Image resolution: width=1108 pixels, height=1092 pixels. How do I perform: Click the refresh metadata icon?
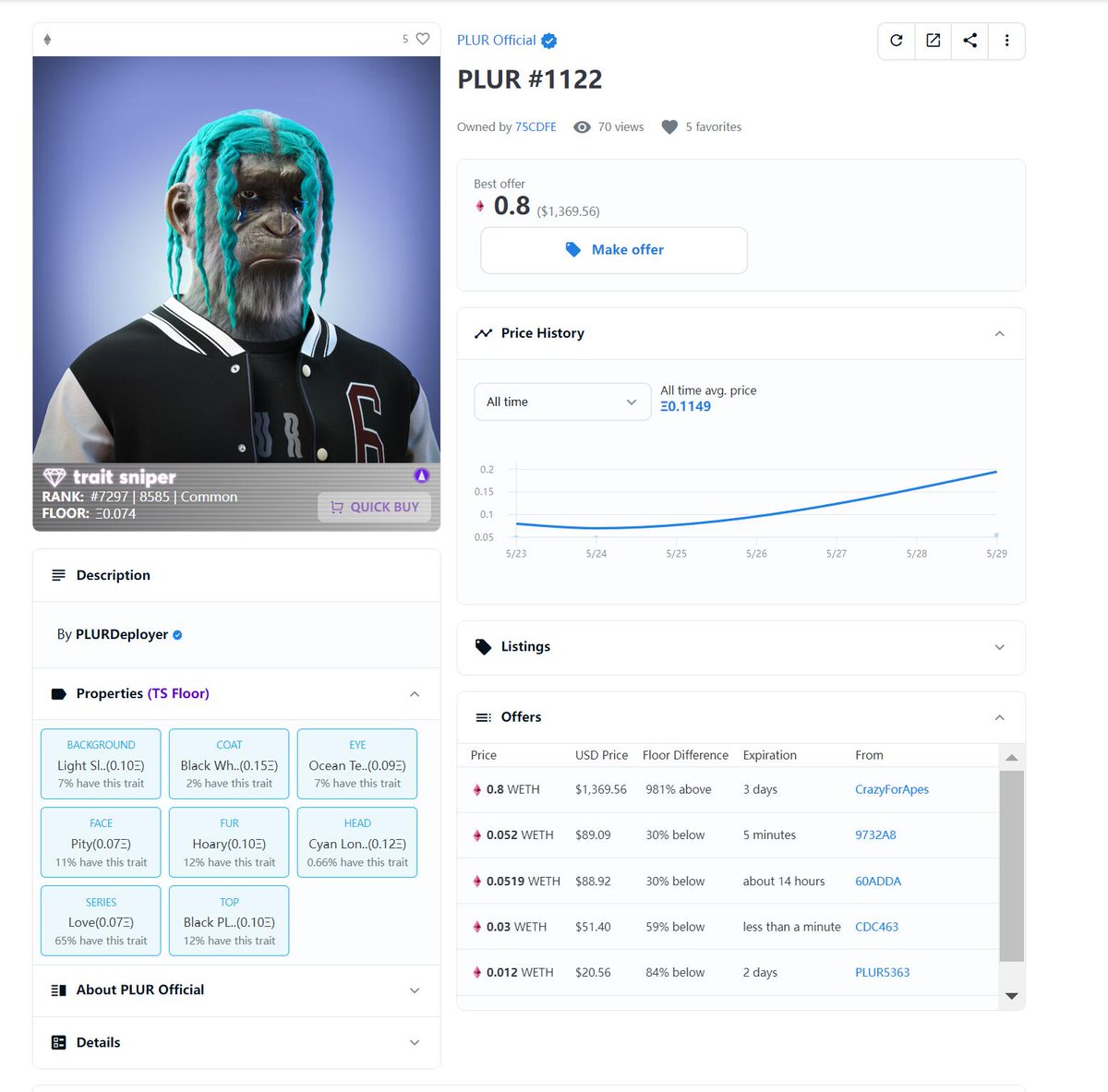[896, 41]
